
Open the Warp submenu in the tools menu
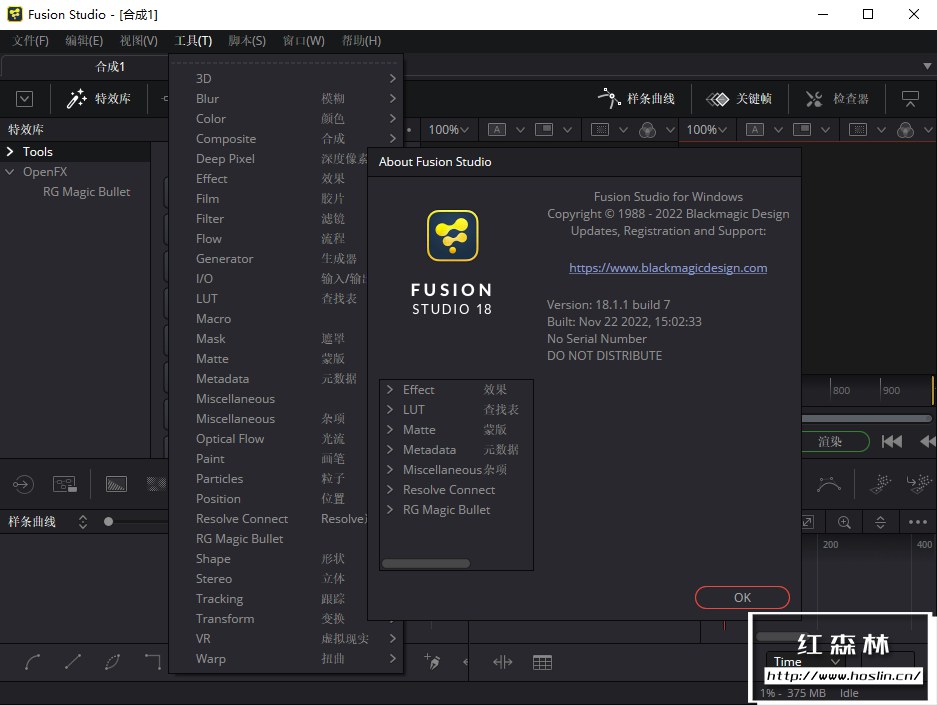(286, 659)
